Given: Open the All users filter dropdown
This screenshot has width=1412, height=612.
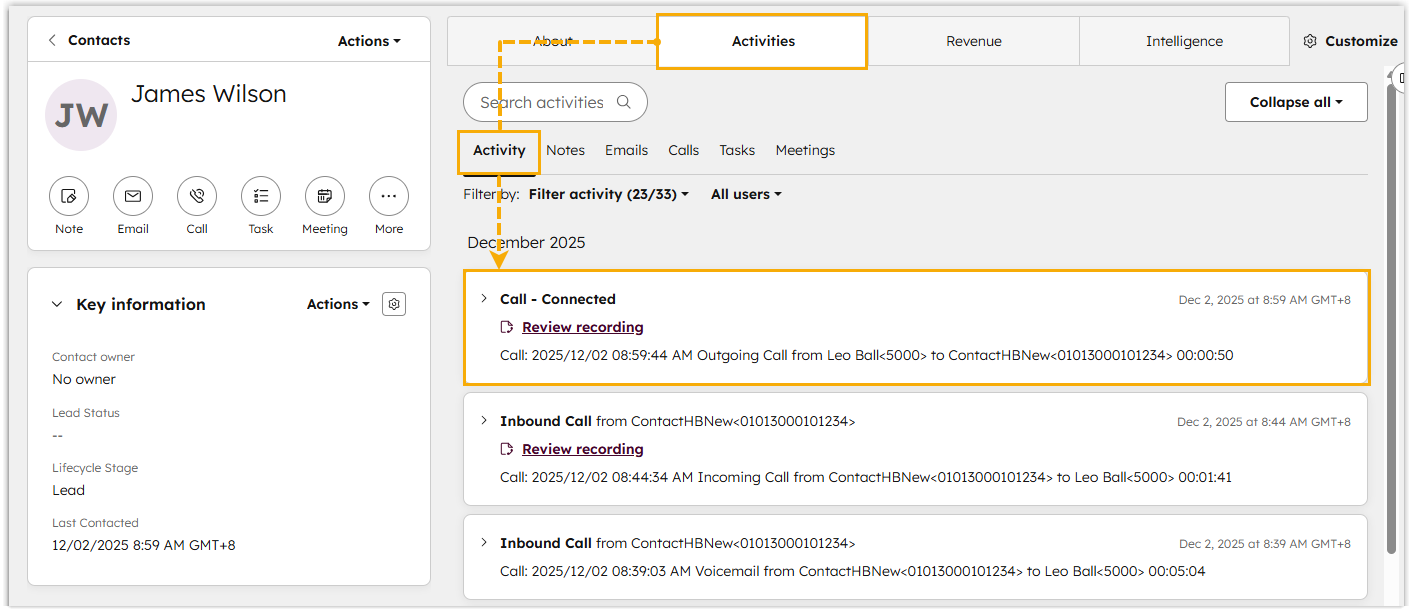Looking at the screenshot, I should point(745,195).
